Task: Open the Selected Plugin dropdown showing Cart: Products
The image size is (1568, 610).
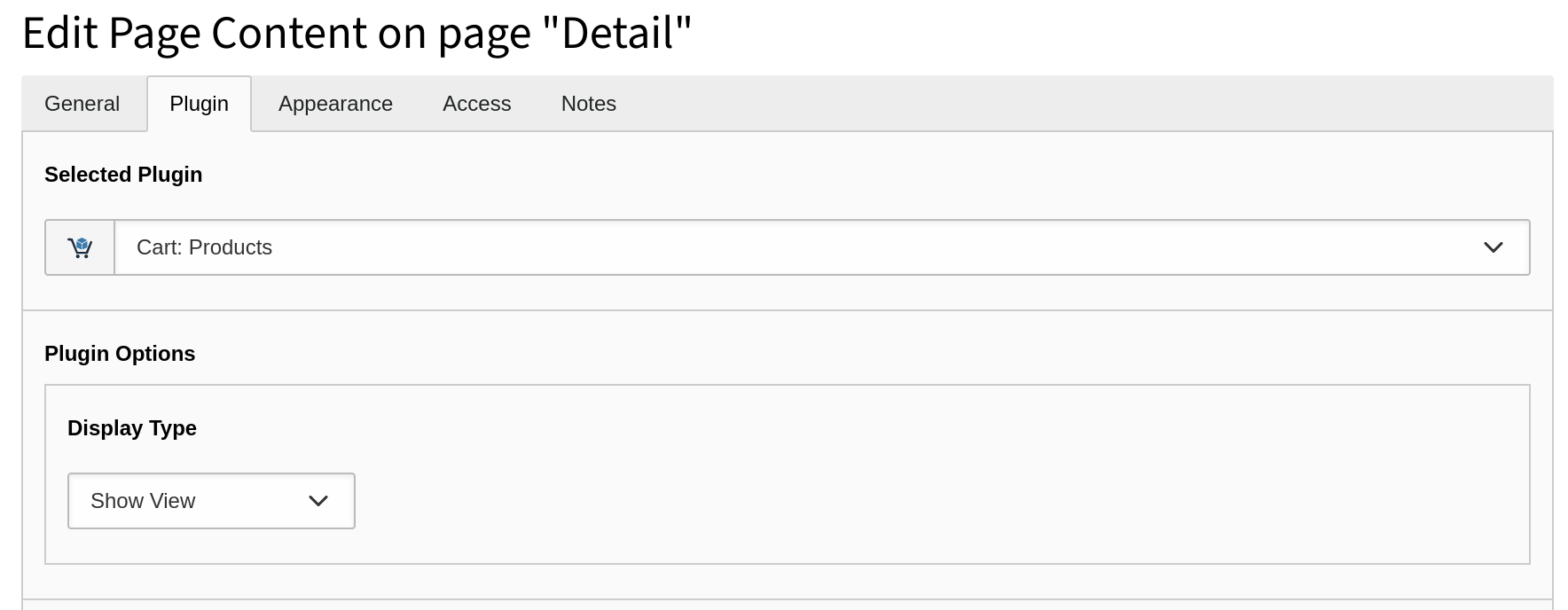Action: pos(798,247)
